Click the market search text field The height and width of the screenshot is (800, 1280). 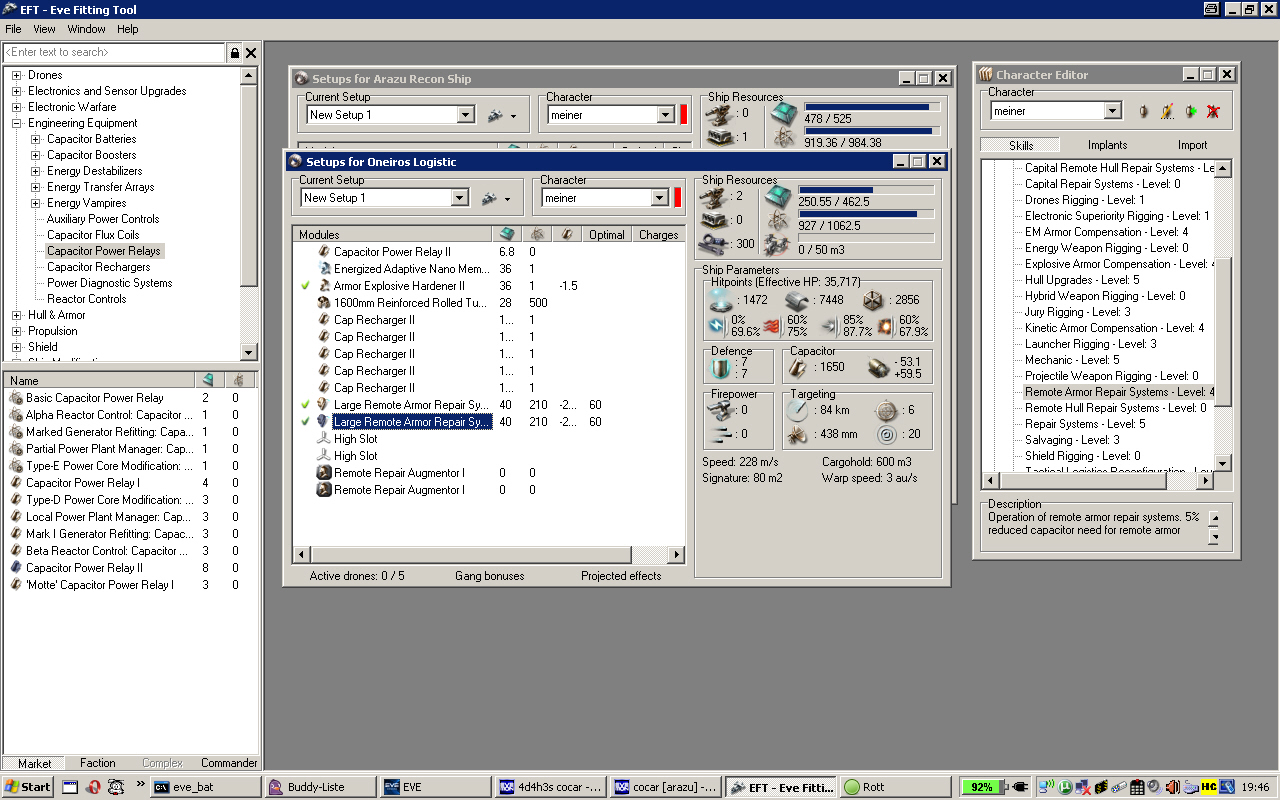pyautogui.click(x=114, y=52)
